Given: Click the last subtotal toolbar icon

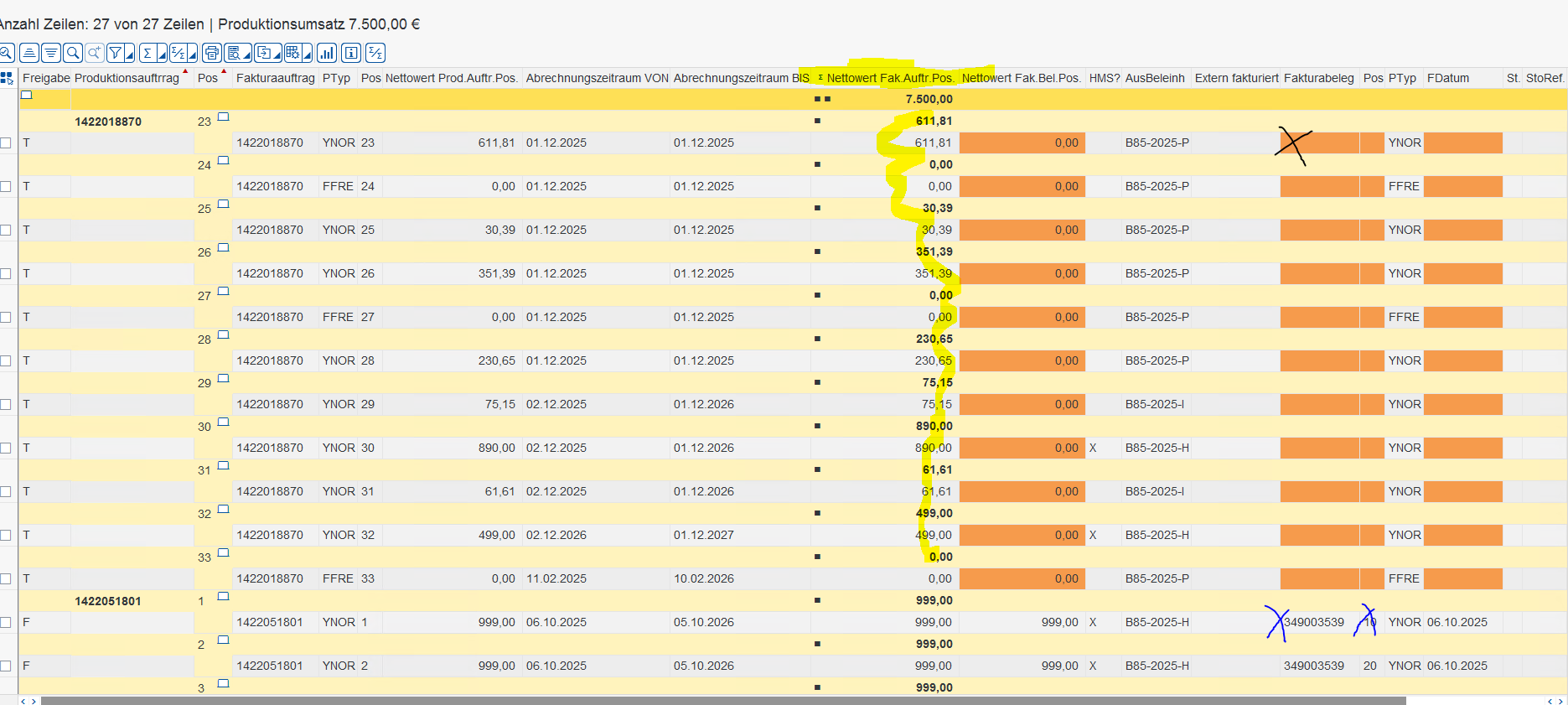Looking at the screenshot, I should (375, 53).
